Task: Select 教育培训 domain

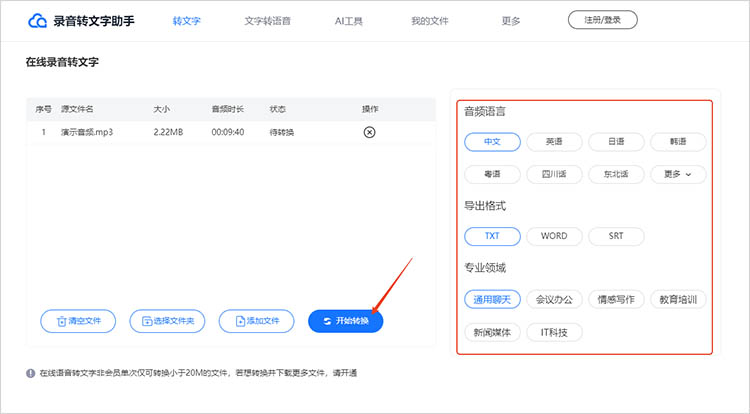Action: click(678, 300)
